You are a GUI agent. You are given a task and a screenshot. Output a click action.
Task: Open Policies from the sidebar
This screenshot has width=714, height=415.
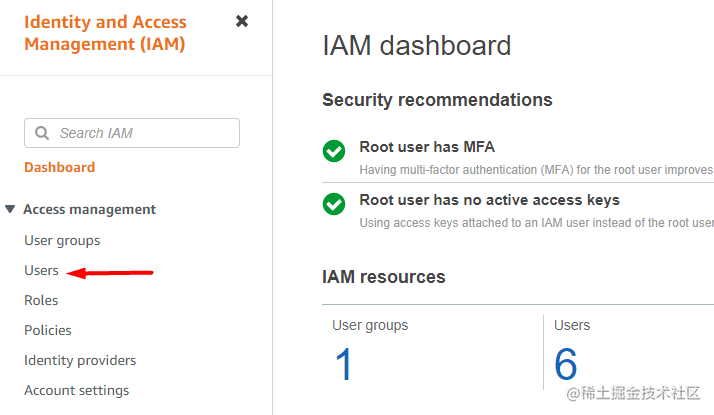click(x=48, y=330)
